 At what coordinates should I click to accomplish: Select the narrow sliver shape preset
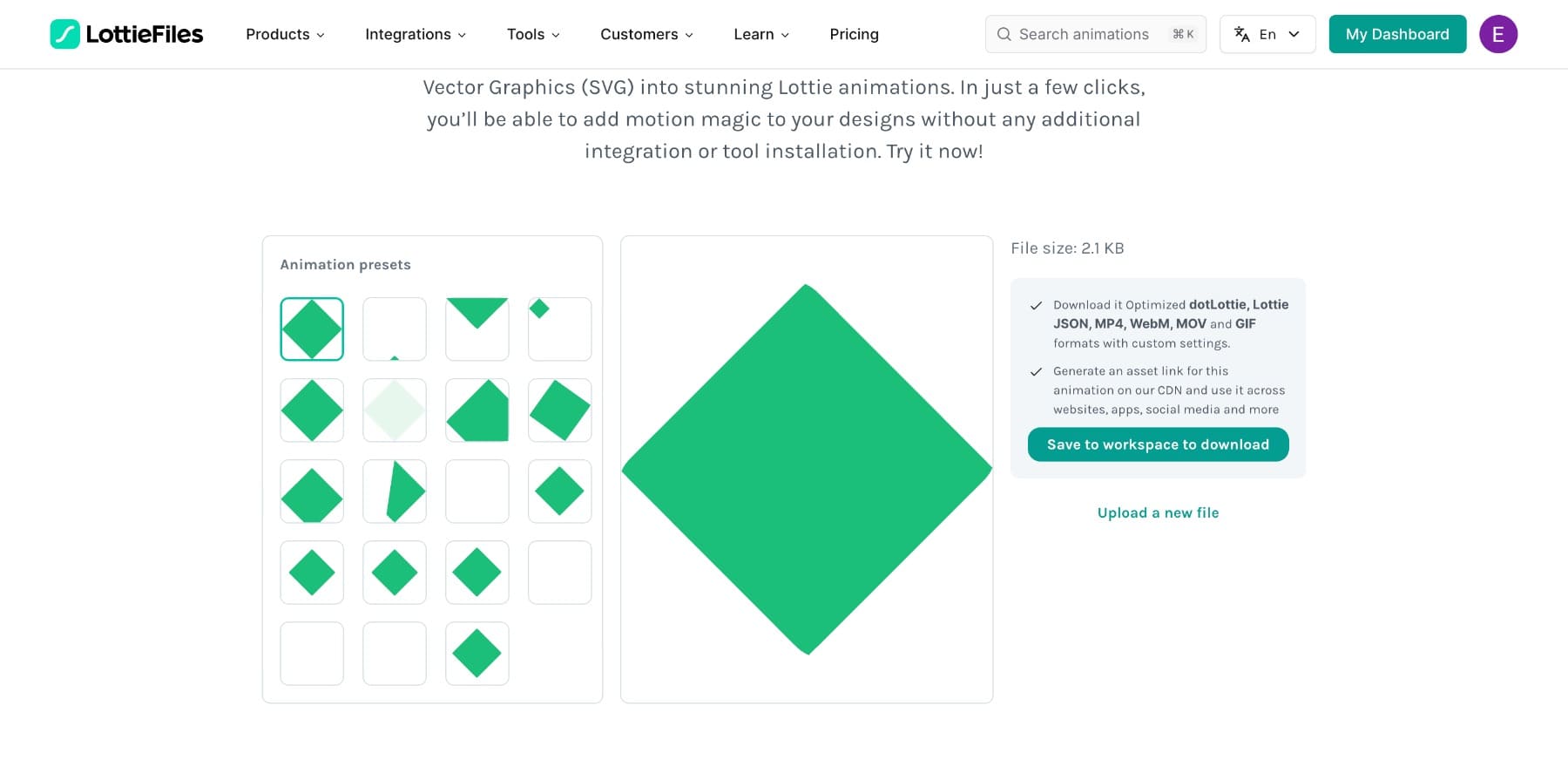click(x=395, y=492)
